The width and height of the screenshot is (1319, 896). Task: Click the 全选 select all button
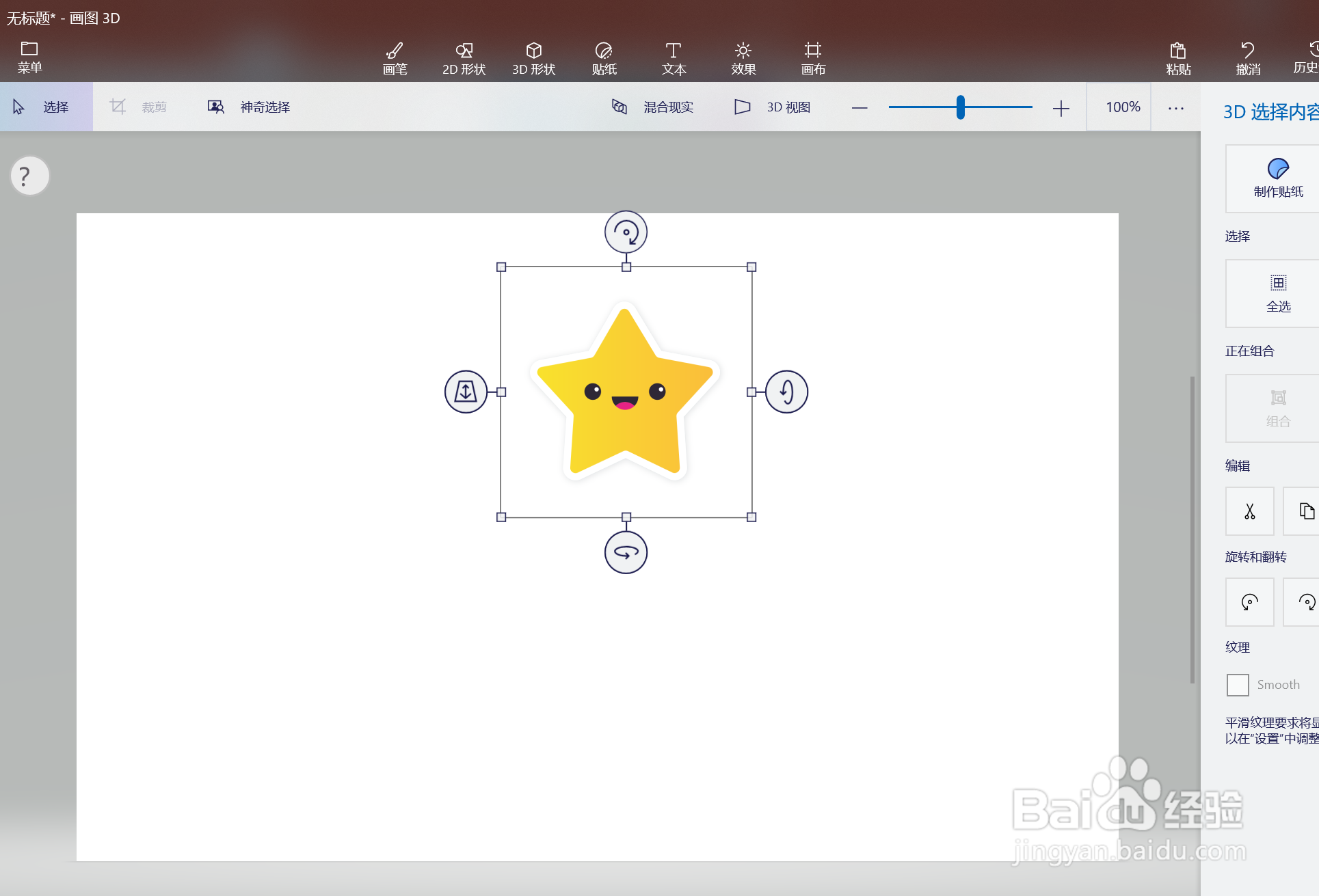(1277, 293)
